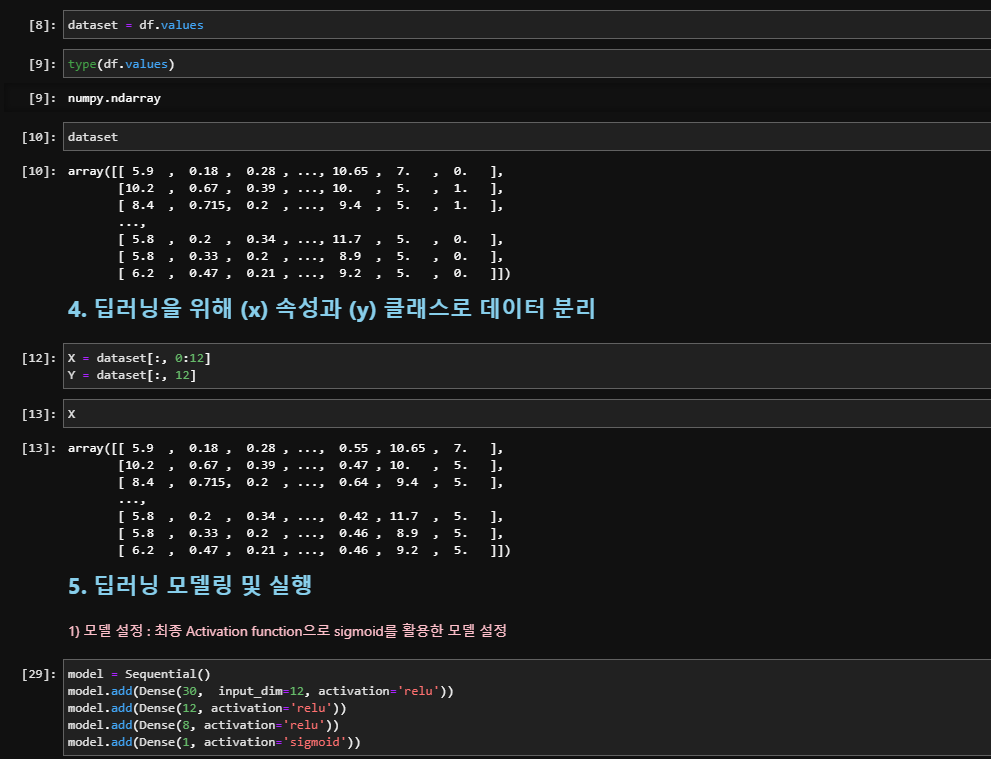Click dataset output row containing '11.7 , 5. , 0.'

[310, 239]
